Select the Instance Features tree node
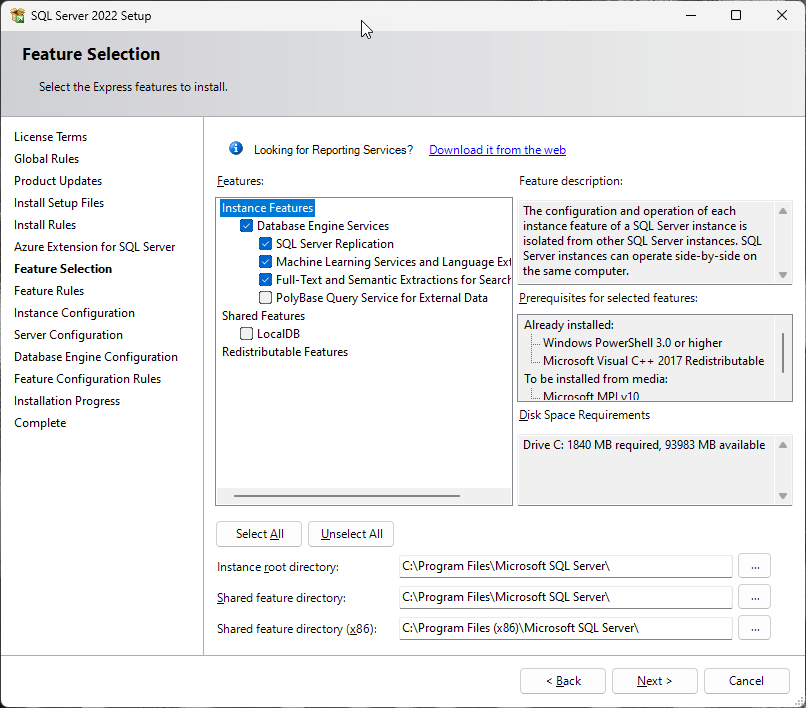 (268, 208)
